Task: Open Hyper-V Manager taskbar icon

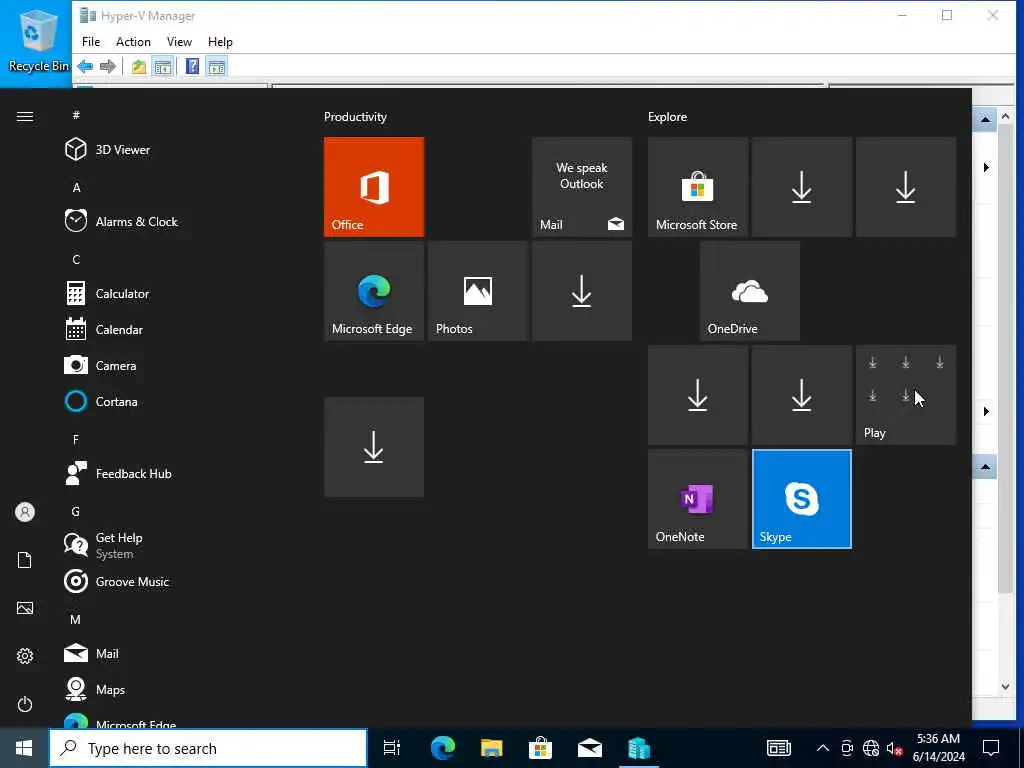Action: (639, 748)
